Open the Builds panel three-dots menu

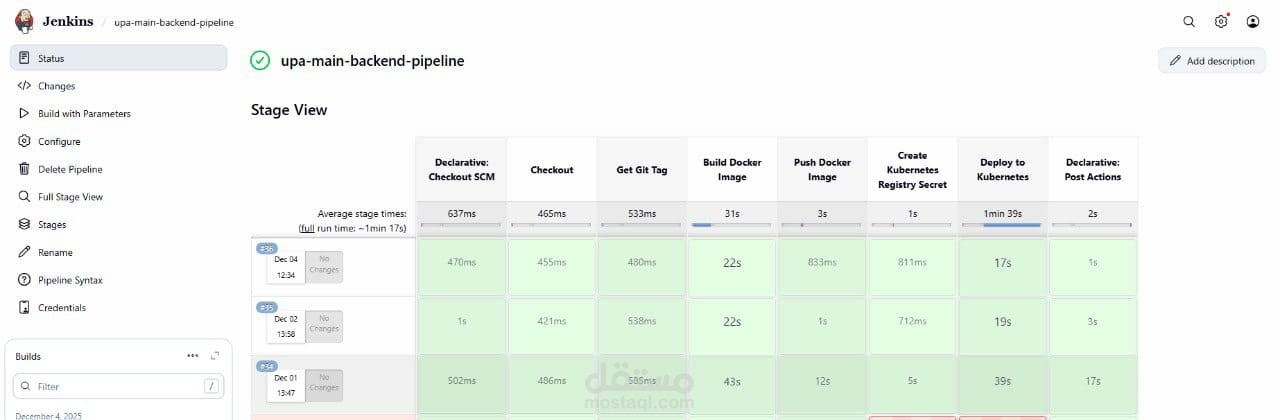tap(192, 356)
